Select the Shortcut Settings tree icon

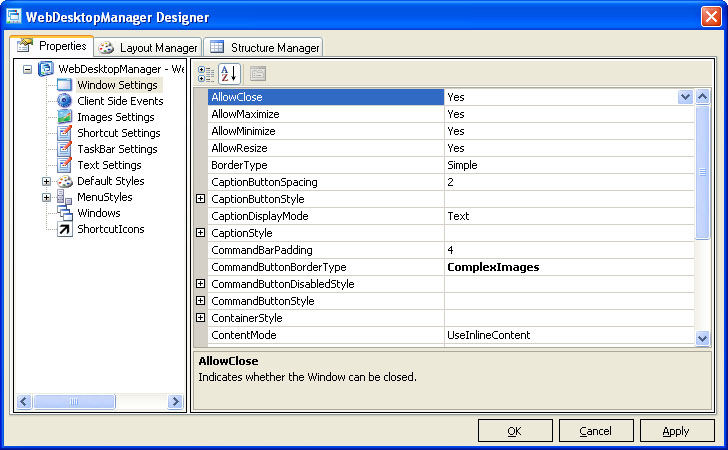65,133
